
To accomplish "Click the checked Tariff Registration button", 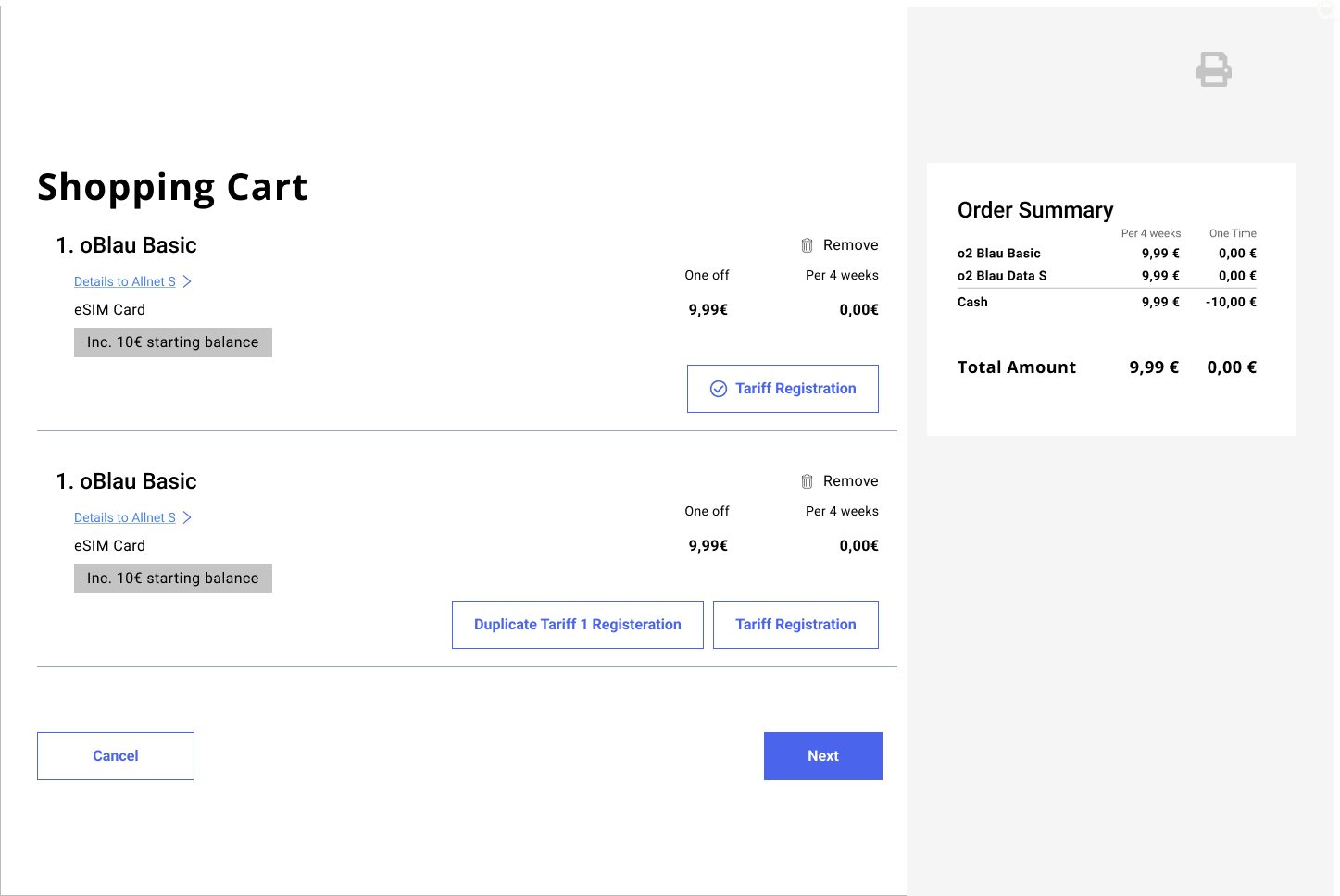I will [783, 389].
